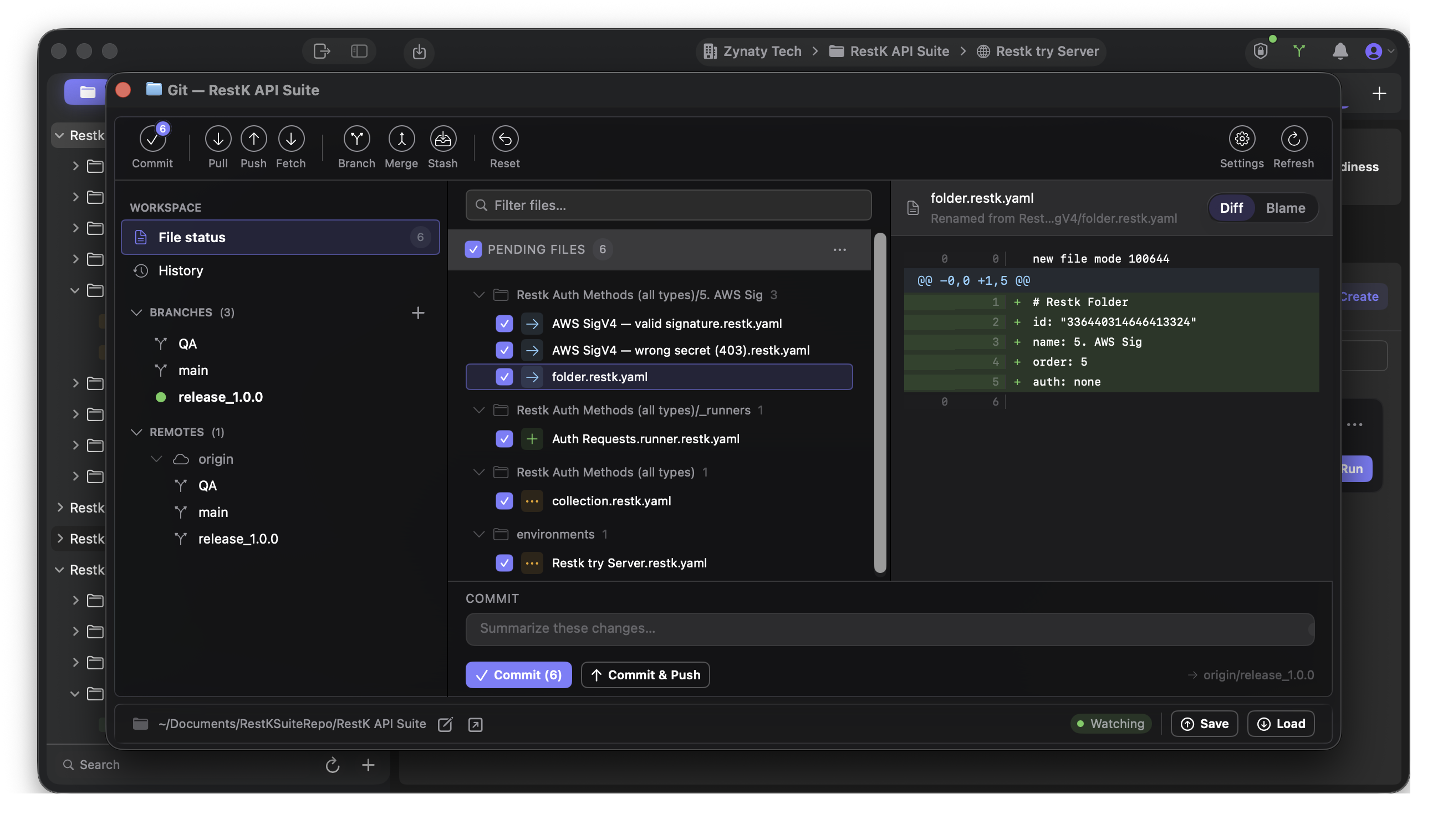
Task: Click the notifications bell icon
Action: click(1339, 51)
